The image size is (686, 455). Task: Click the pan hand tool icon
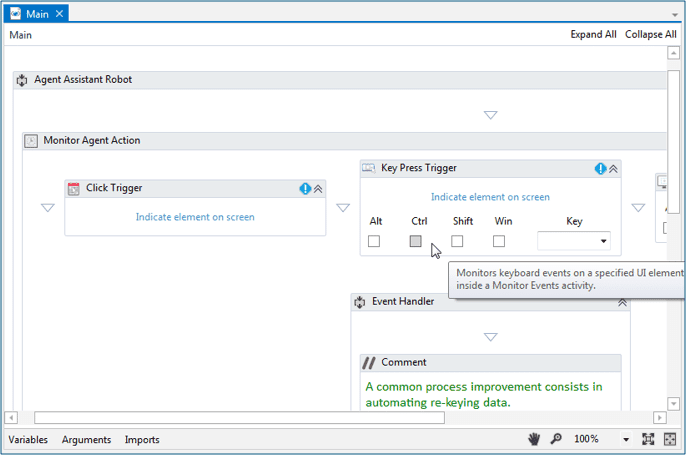point(535,439)
